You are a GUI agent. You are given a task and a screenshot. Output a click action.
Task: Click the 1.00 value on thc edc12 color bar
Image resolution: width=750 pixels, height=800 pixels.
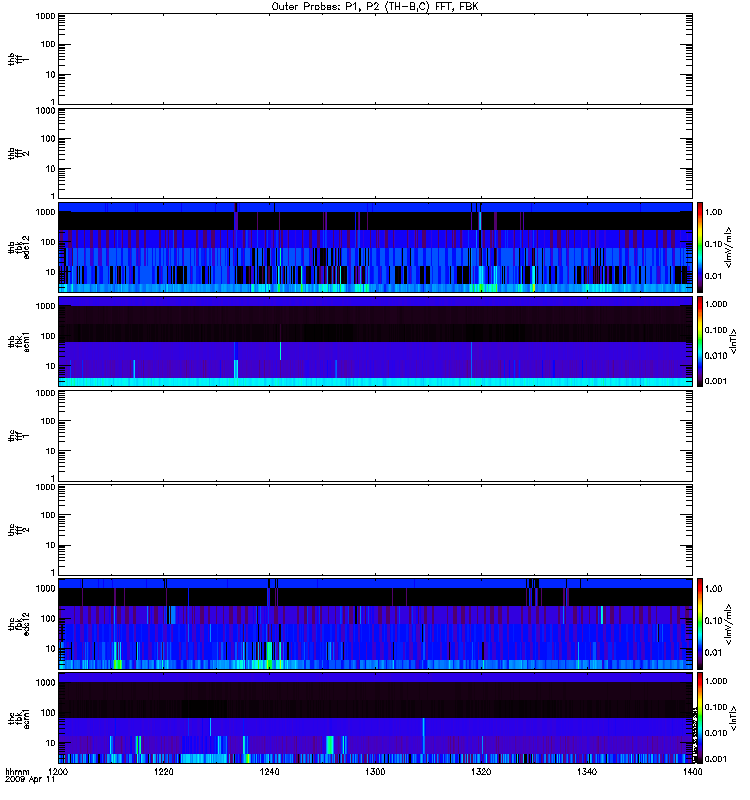[713, 589]
